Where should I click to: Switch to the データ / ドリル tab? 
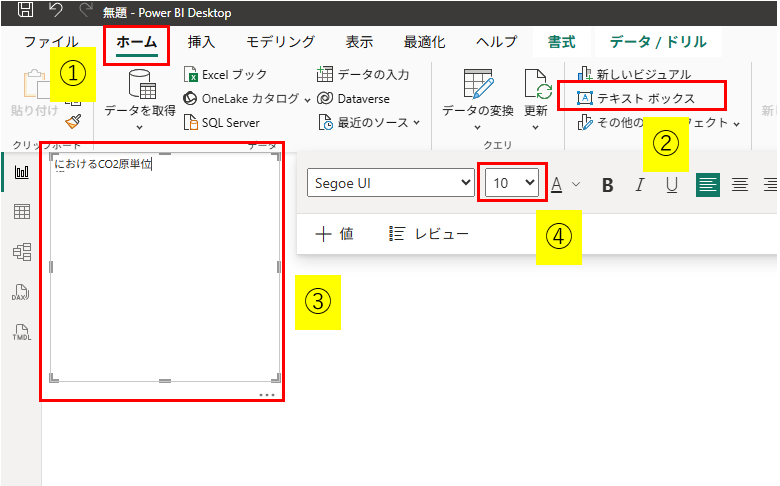point(658,42)
